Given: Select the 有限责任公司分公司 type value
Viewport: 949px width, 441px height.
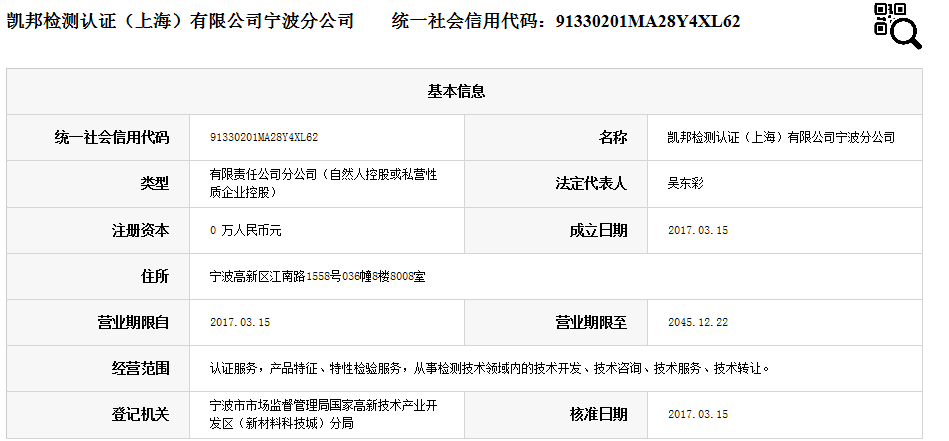Looking at the screenshot, I should (324, 183).
